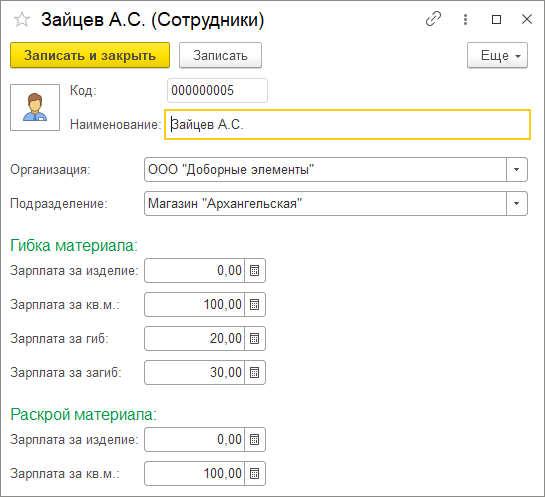Maximize the employee form window
The image size is (545, 497).
point(496,19)
